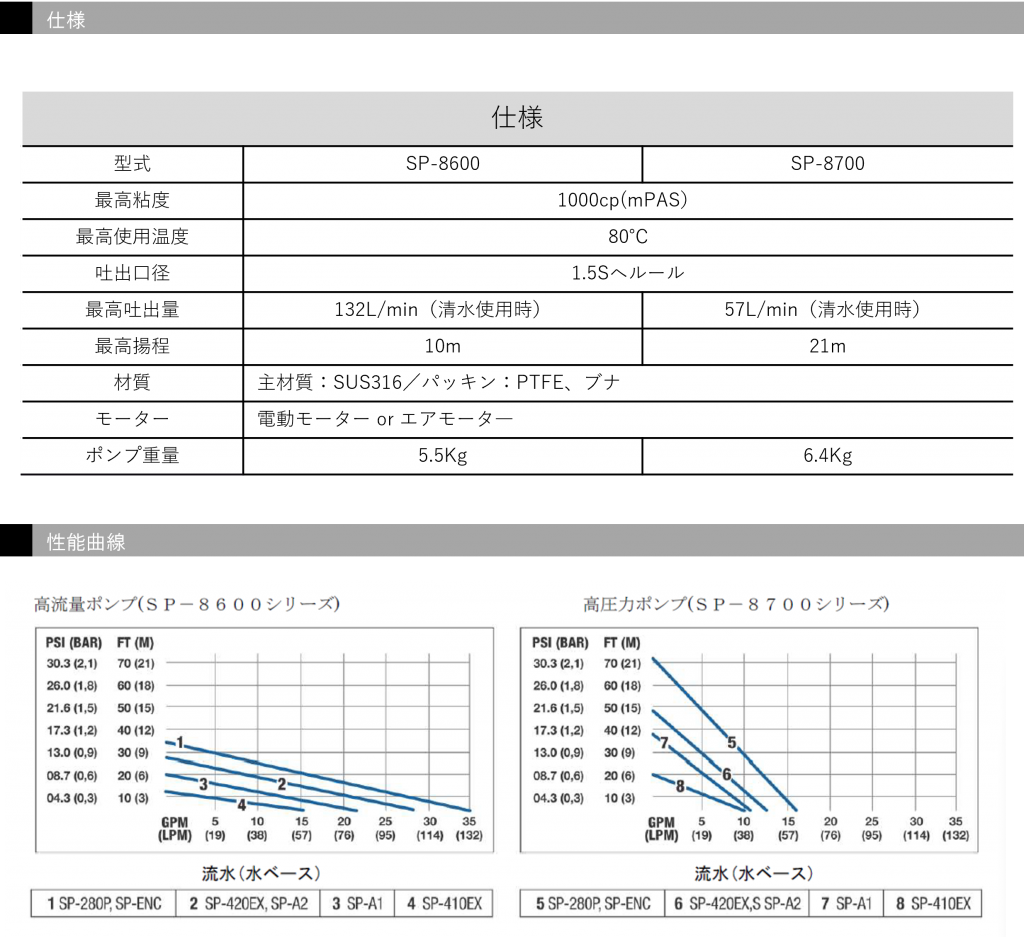This screenshot has height=937, width=1024.
Task: Click the 仕様 section header bar
Action: 512,19
